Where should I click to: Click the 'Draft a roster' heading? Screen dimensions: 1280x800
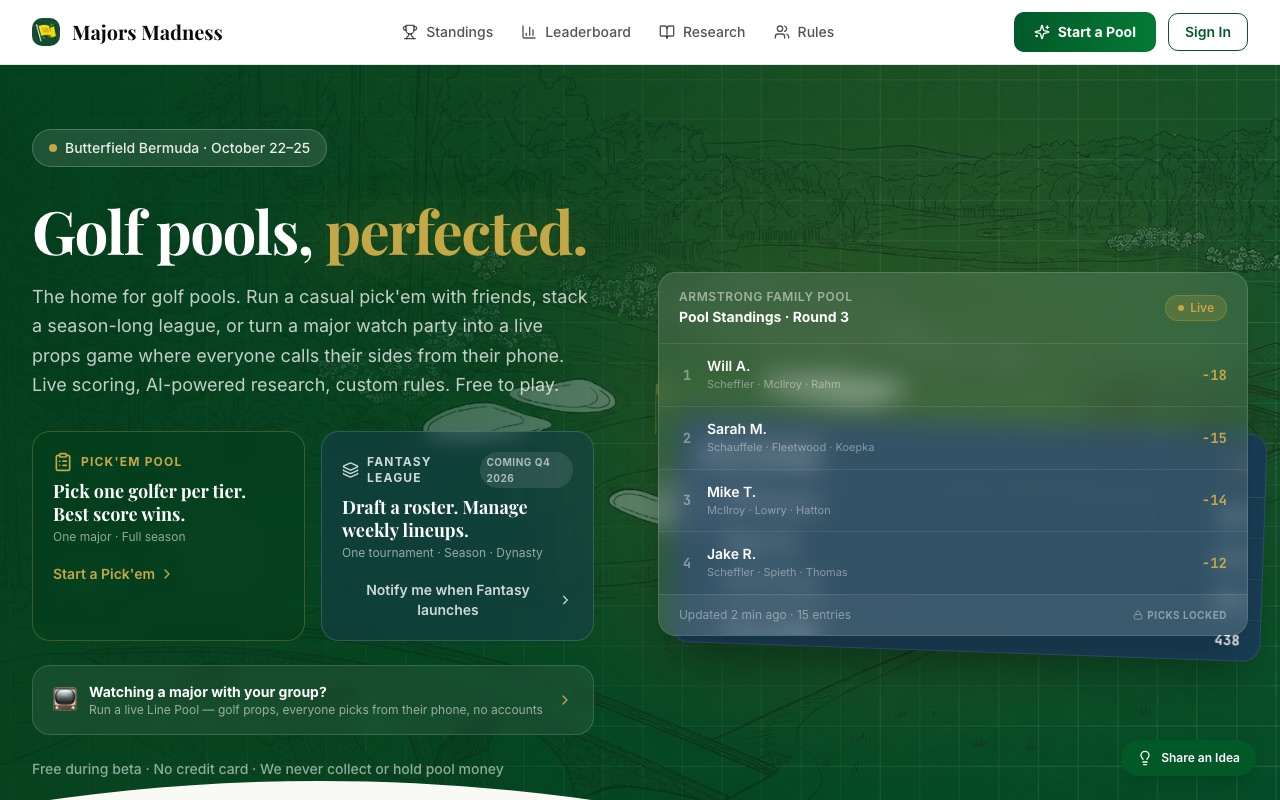click(435, 519)
